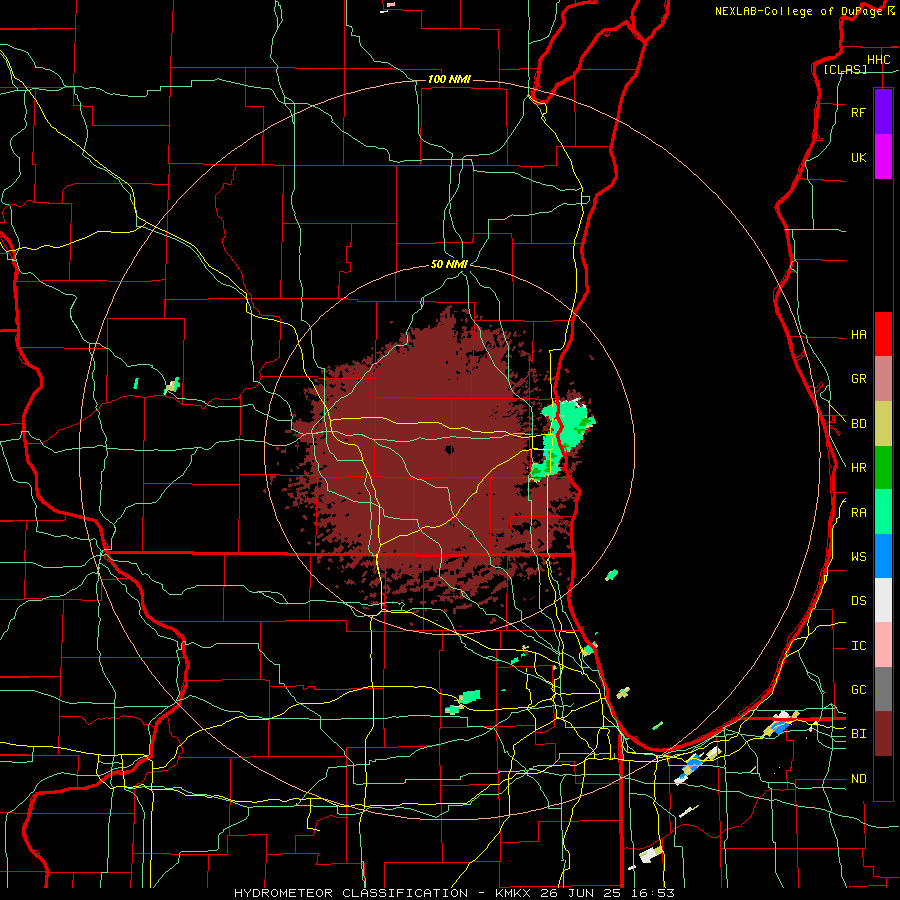Select 'HYDROMETEOR CLASSIFICATION' title text

coord(351,893)
